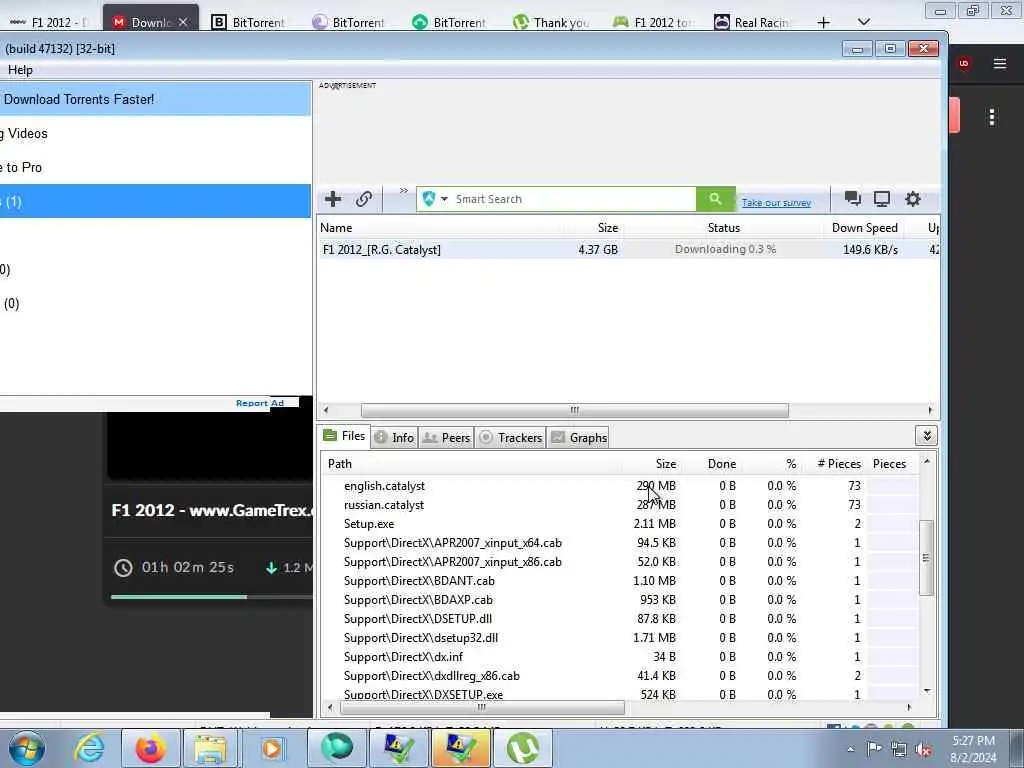
Task: Expand the toolbar overflow chevron
Action: tap(404, 191)
